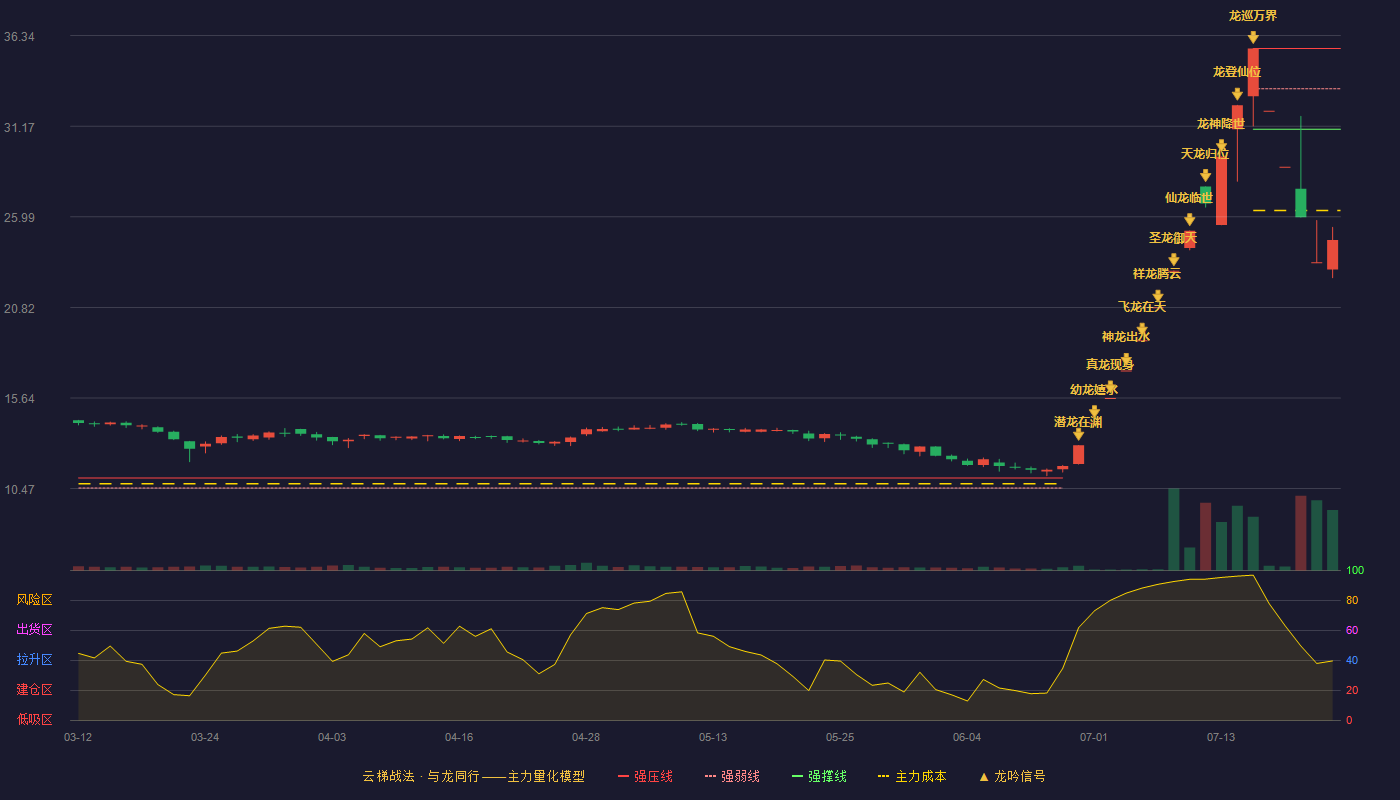Select the 拉升区 zone label
Viewport: 1400px width, 800px height.
point(34,660)
